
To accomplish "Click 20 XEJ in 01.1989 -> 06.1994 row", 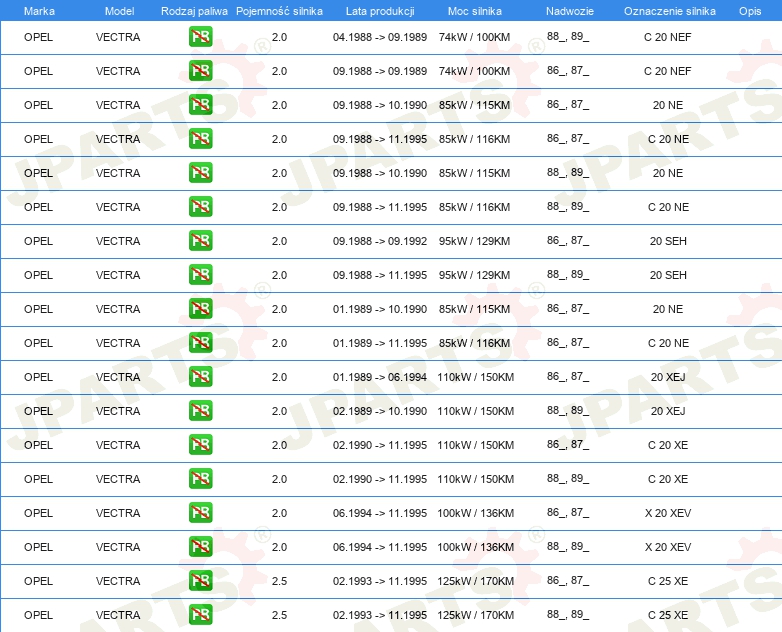I will click(x=668, y=377).
